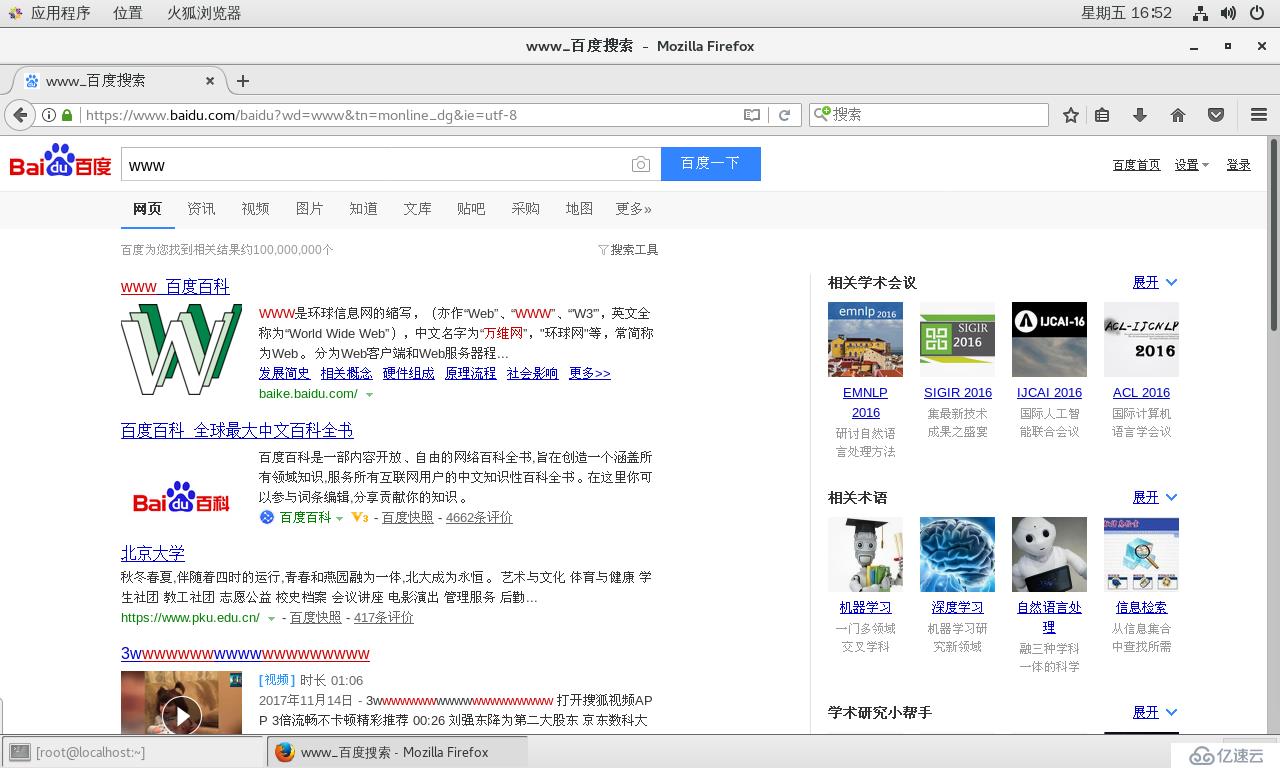Click the Pocket save icon
The width and height of the screenshot is (1280, 768).
pyautogui.click(x=1216, y=115)
